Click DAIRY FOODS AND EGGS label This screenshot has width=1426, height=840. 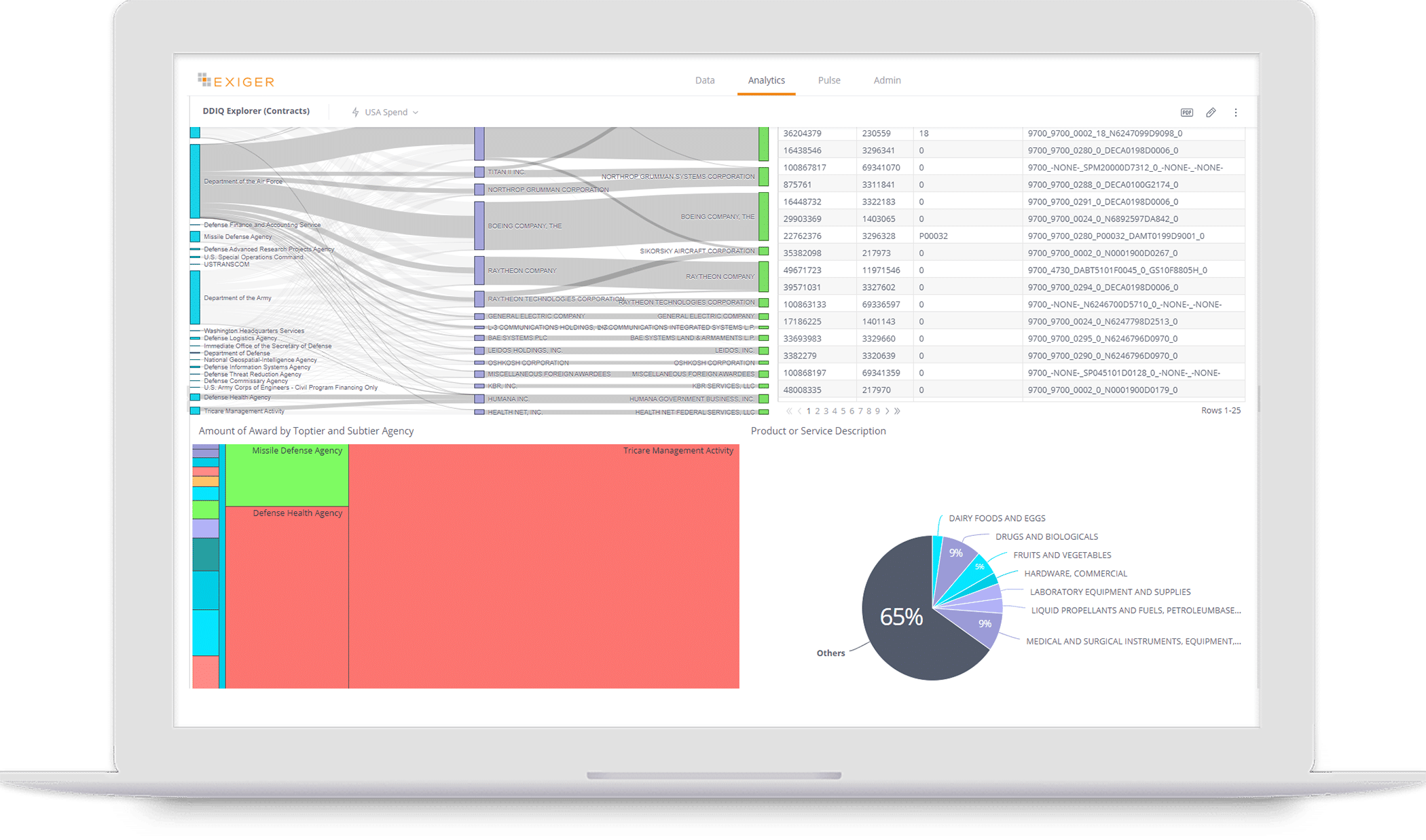pyautogui.click(x=997, y=518)
